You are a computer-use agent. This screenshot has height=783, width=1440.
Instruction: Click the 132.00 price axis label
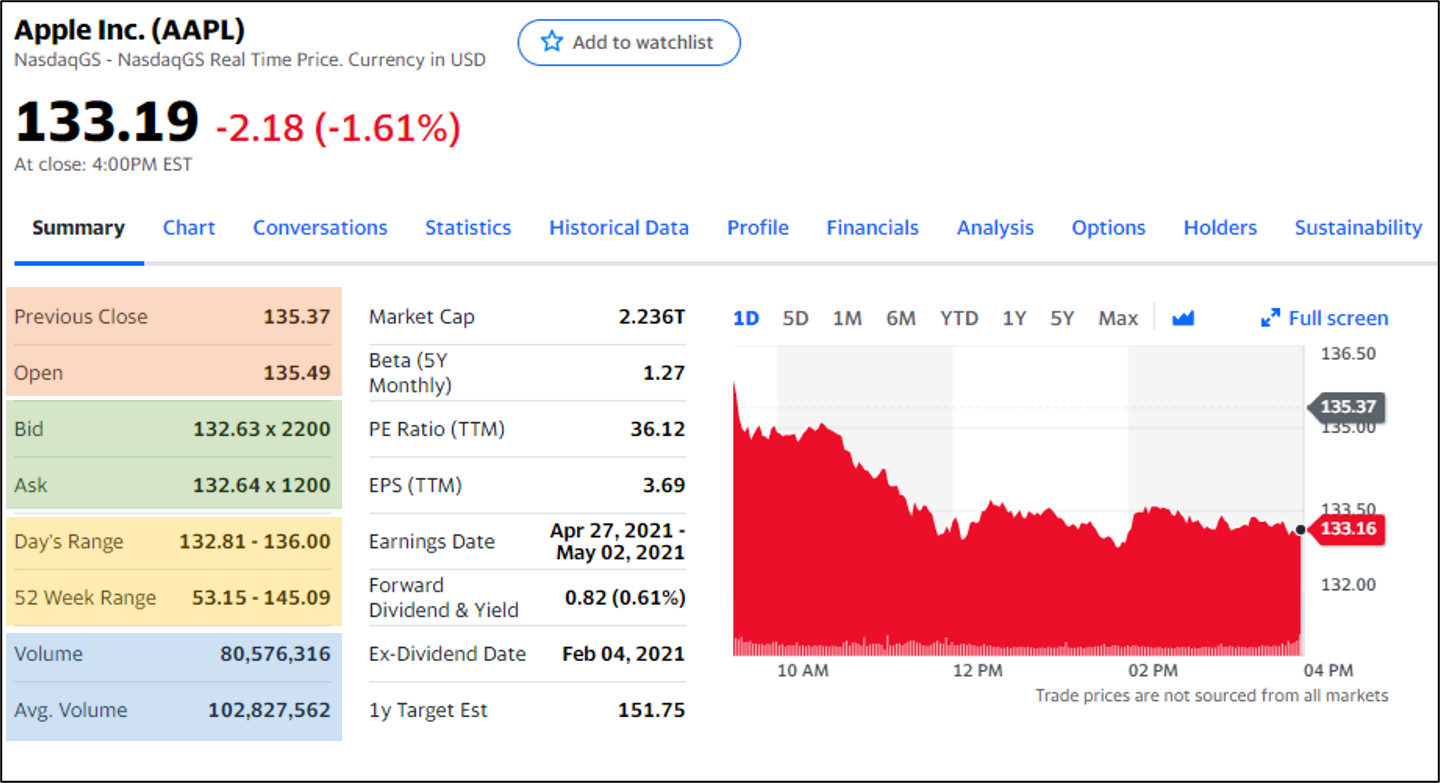click(1348, 584)
